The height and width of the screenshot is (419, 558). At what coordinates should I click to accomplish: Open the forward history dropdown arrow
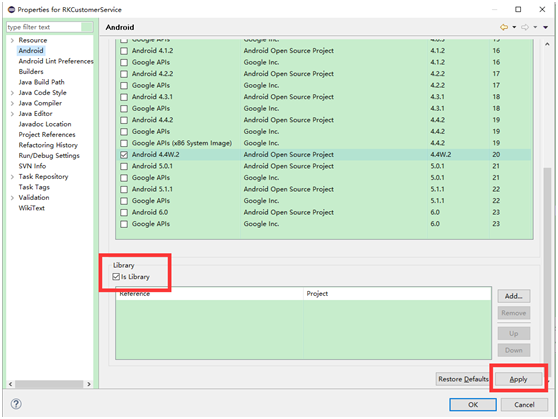[x=535, y=27]
